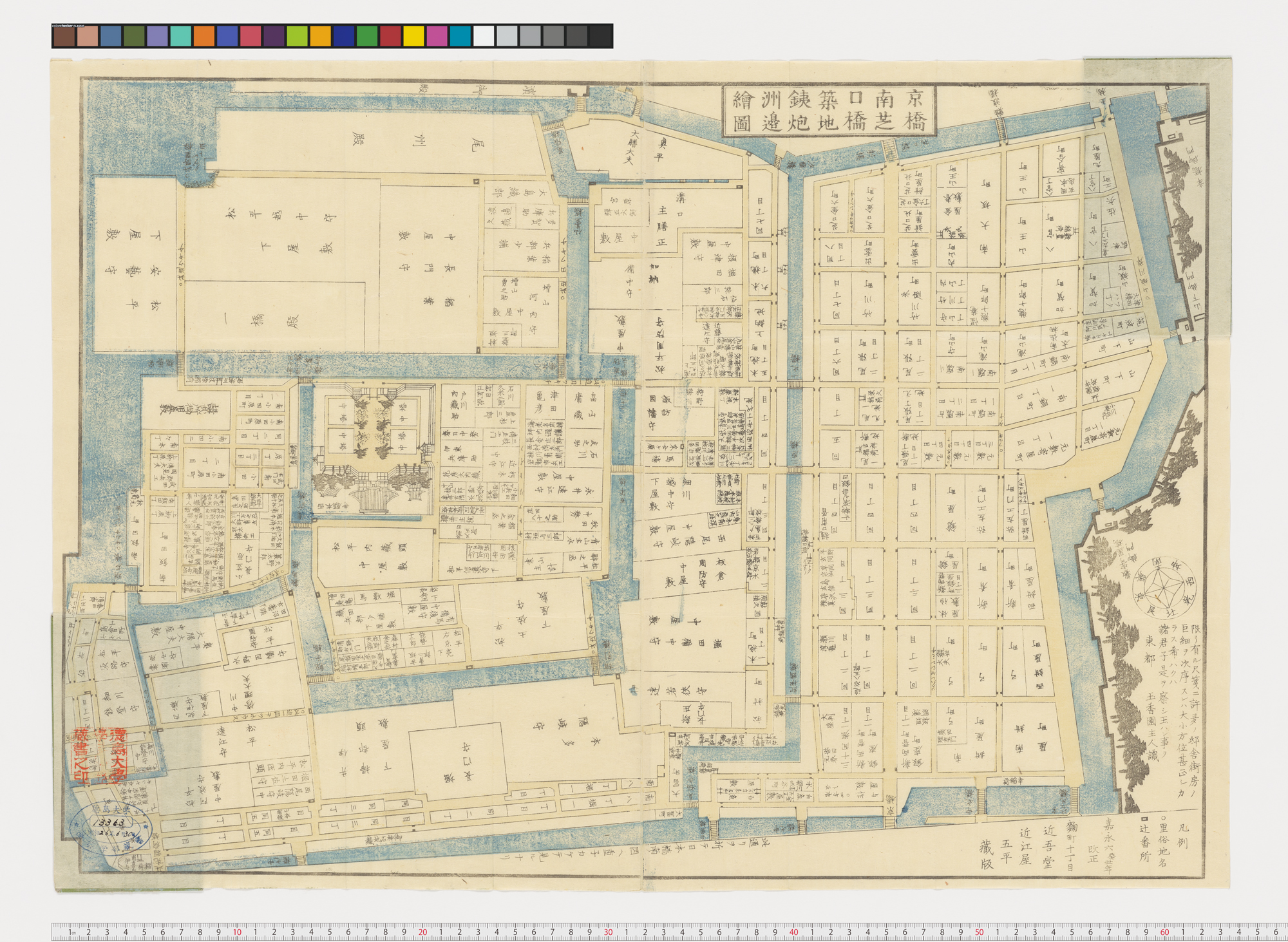Pick the magenta swatch in the color checker

437,36
